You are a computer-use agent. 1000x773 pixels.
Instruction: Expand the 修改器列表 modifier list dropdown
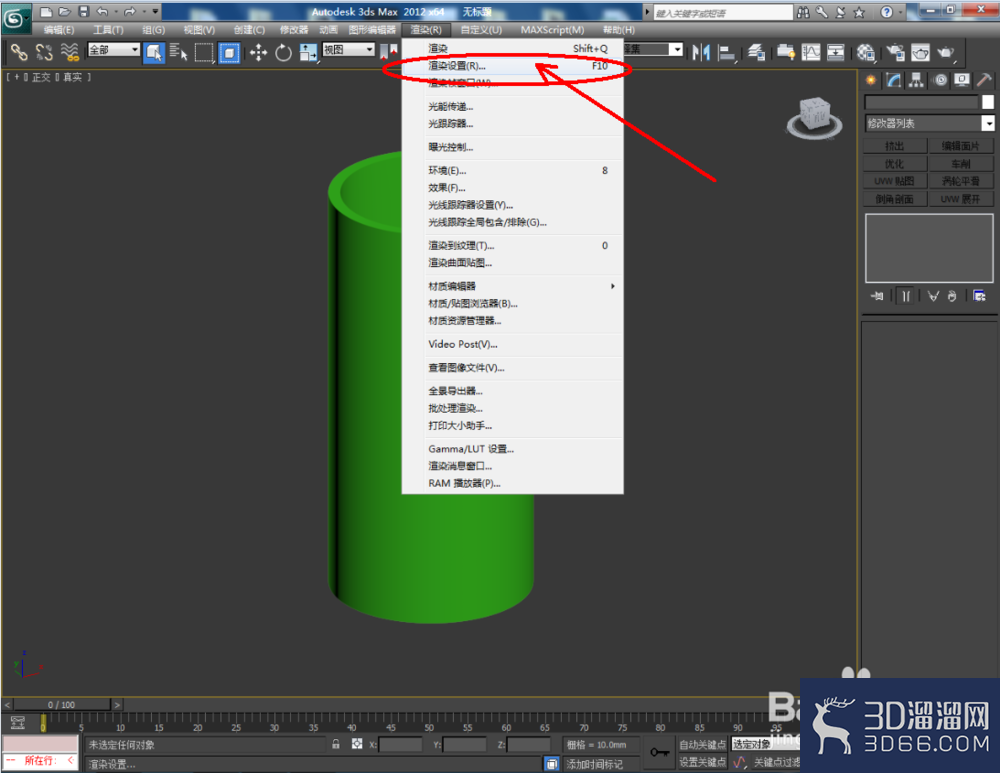click(x=988, y=123)
